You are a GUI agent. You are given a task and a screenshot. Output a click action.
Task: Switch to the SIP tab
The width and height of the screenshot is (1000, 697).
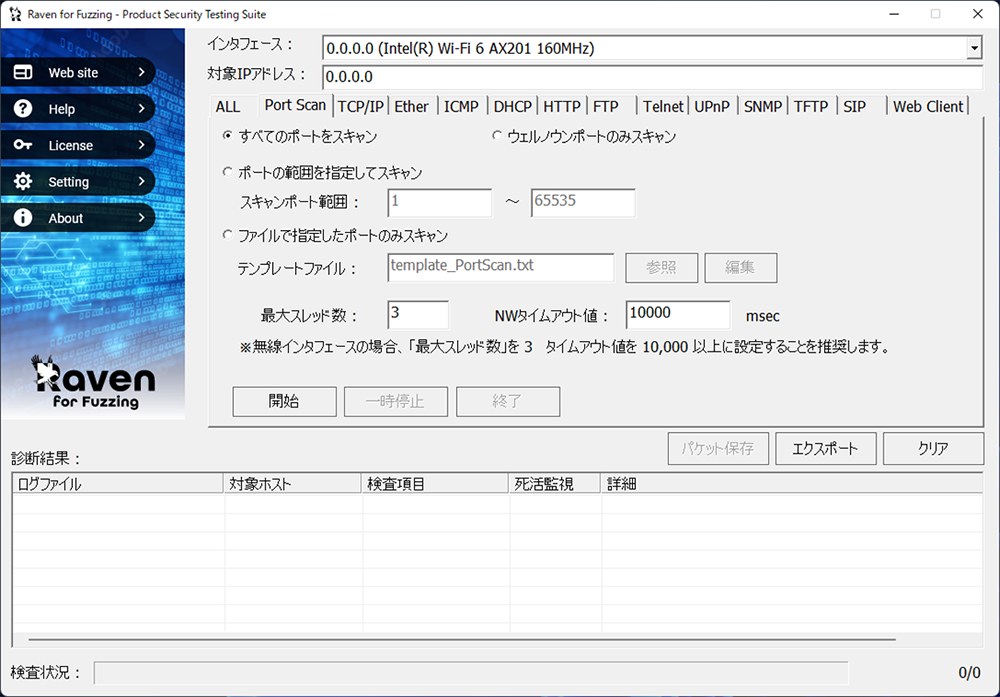click(855, 106)
